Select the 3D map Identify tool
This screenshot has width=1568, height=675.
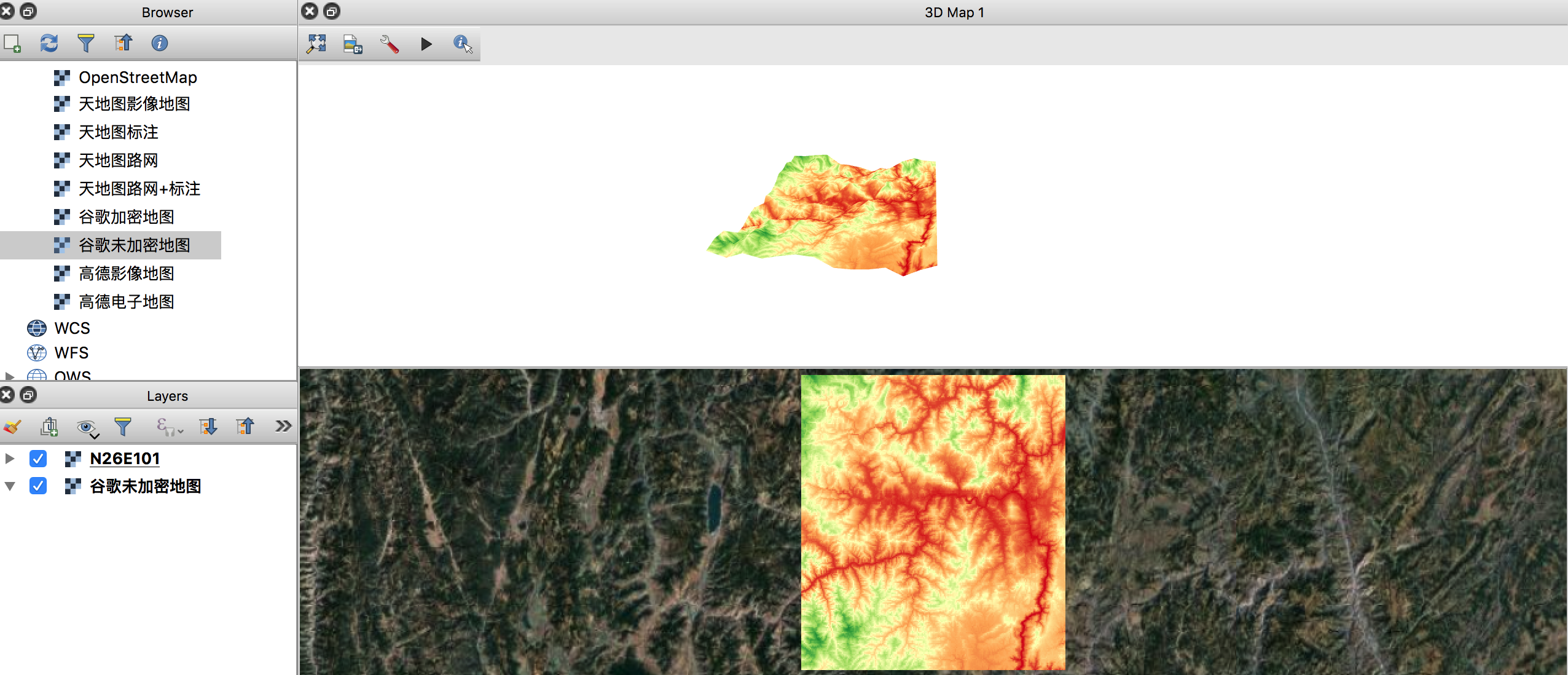(463, 44)
